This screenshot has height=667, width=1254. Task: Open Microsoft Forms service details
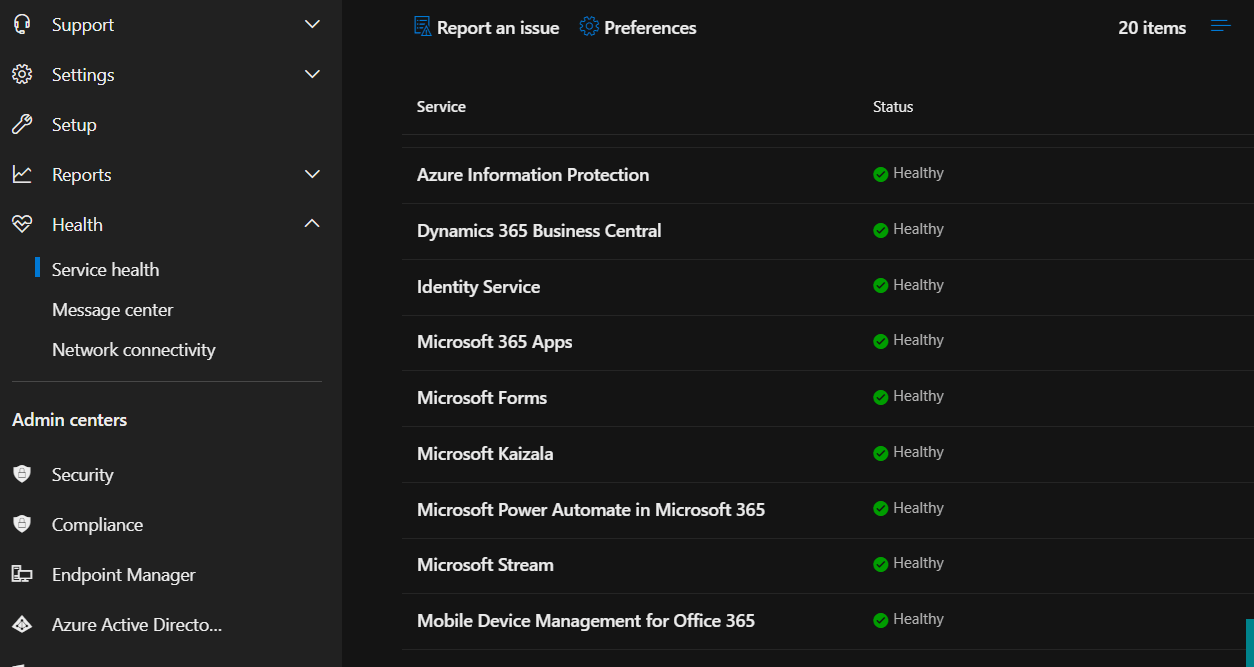[482, 398]
